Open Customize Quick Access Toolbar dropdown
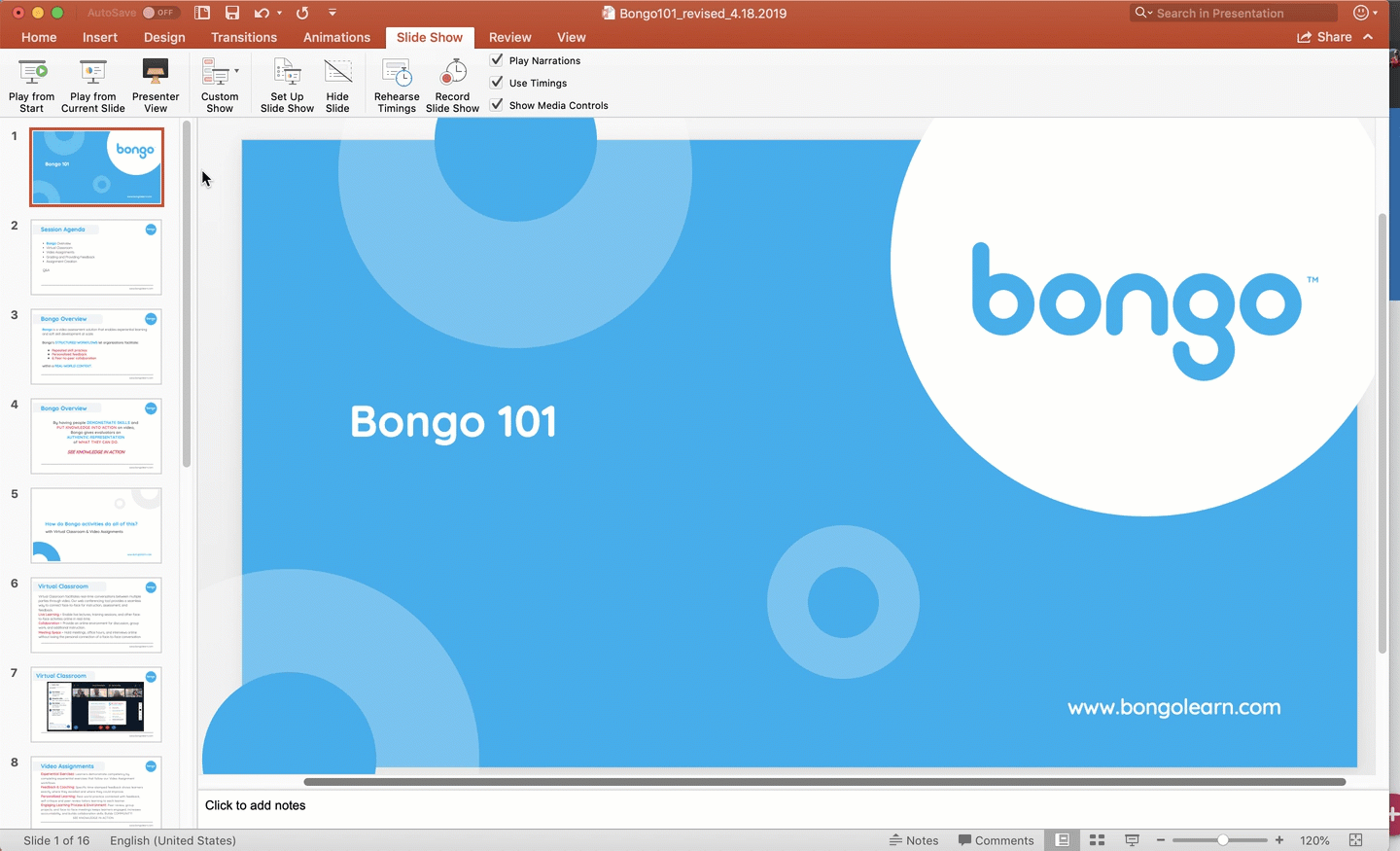 pos(332,13)
